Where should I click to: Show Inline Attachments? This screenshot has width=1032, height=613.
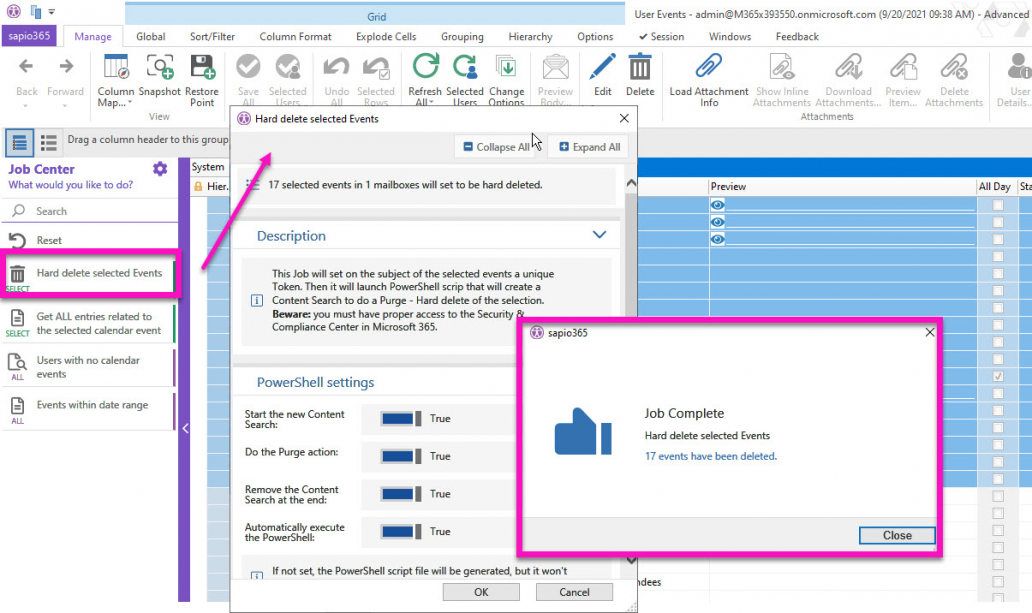[782, 80]
